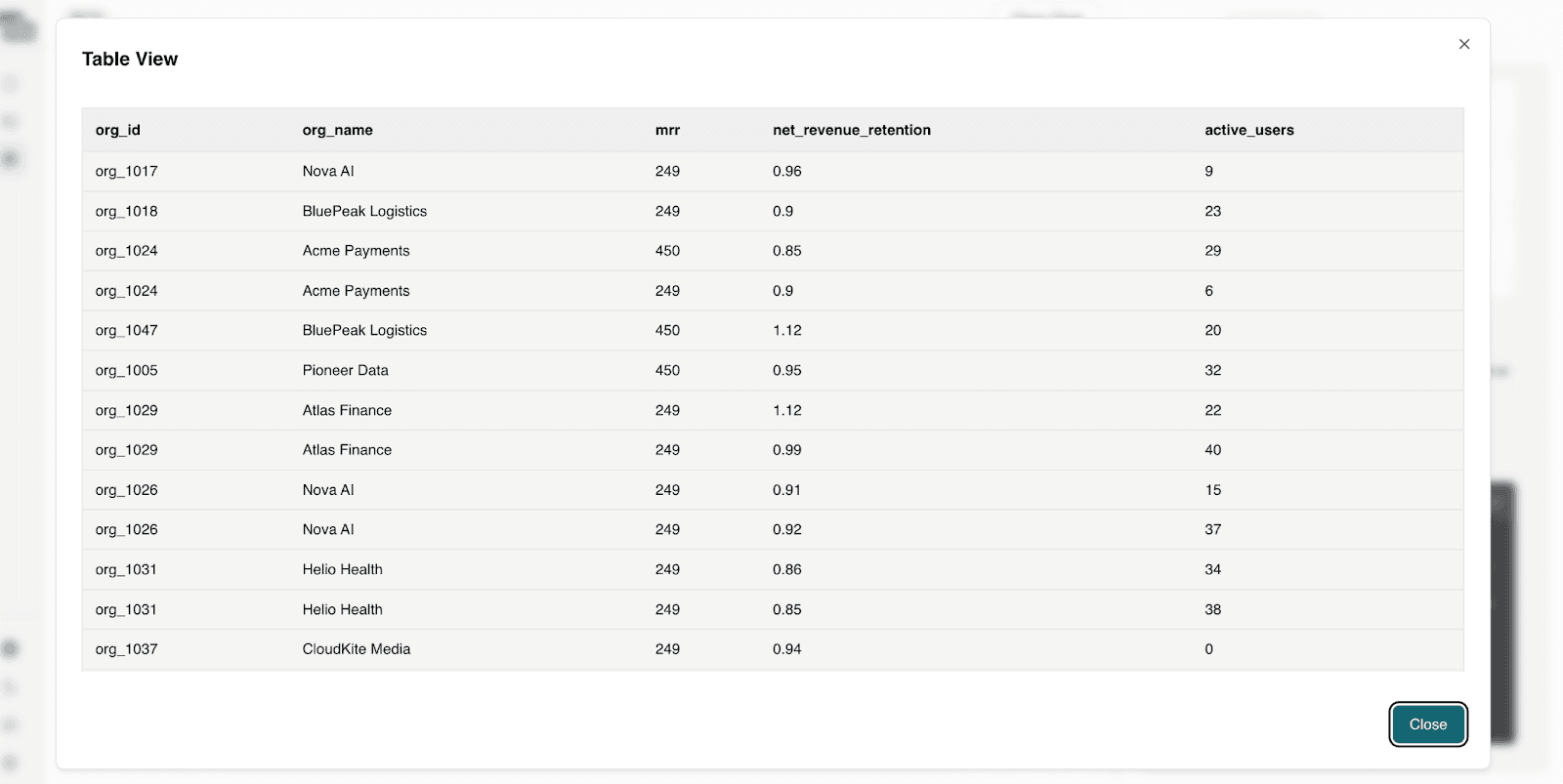Click the Table View dialog title
The image size is (1563, 784).
130,59
